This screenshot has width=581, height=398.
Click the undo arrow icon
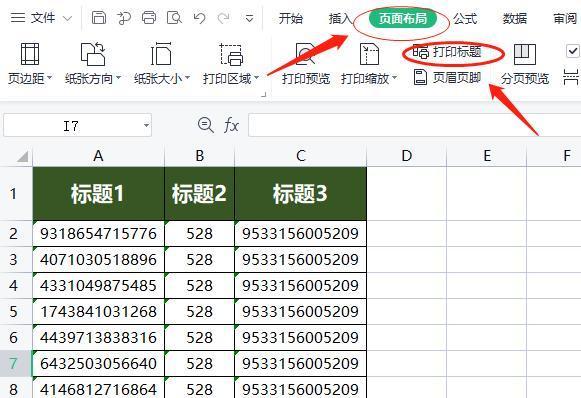point(199,17)
